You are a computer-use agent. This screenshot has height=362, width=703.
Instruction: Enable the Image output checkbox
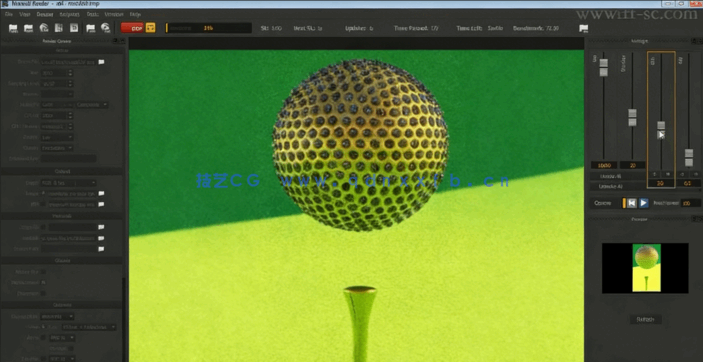[x=43, y=193]
